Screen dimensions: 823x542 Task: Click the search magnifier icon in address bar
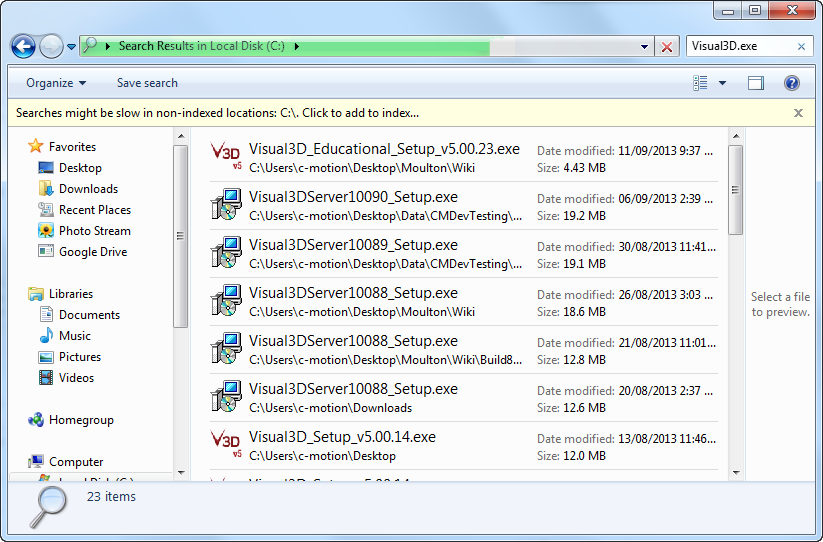[x=90, y=45]
